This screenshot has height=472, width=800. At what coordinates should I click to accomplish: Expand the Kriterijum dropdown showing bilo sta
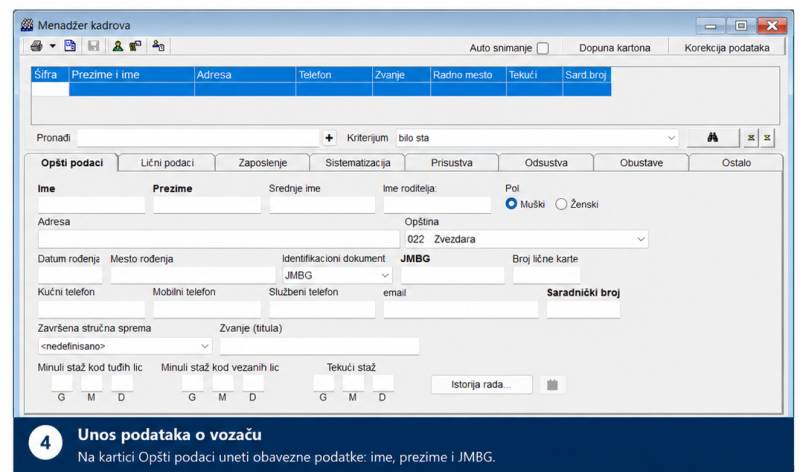[671, 138]
